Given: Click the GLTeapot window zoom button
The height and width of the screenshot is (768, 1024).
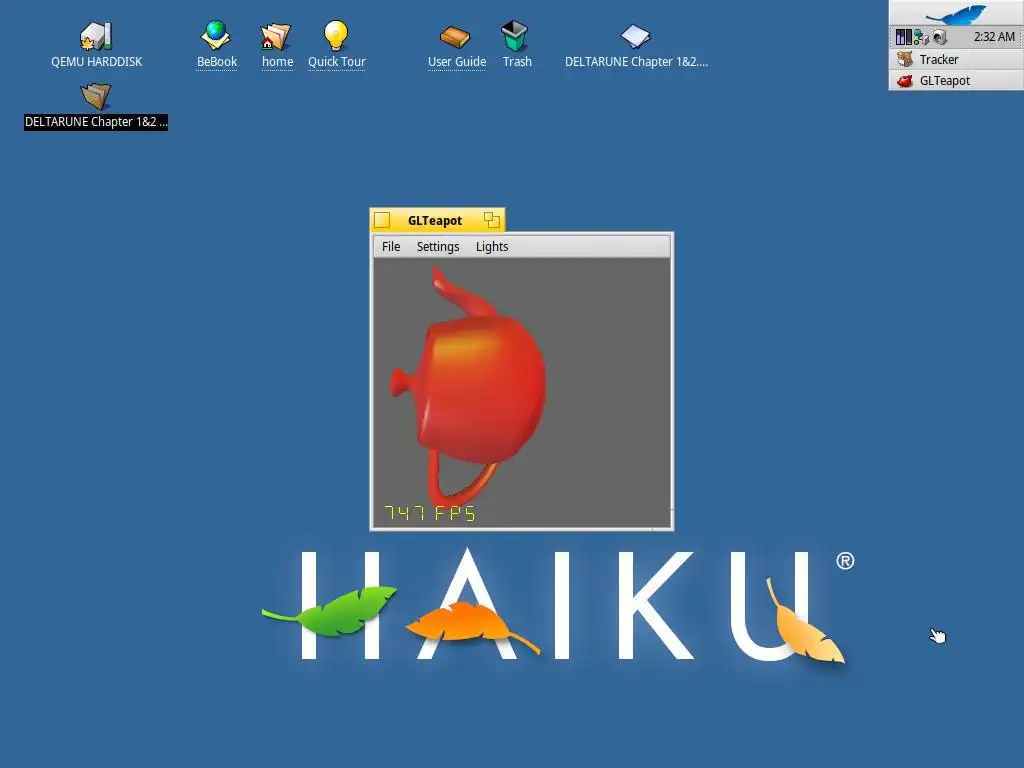Looking at the screenshot, I should [492, 220].
